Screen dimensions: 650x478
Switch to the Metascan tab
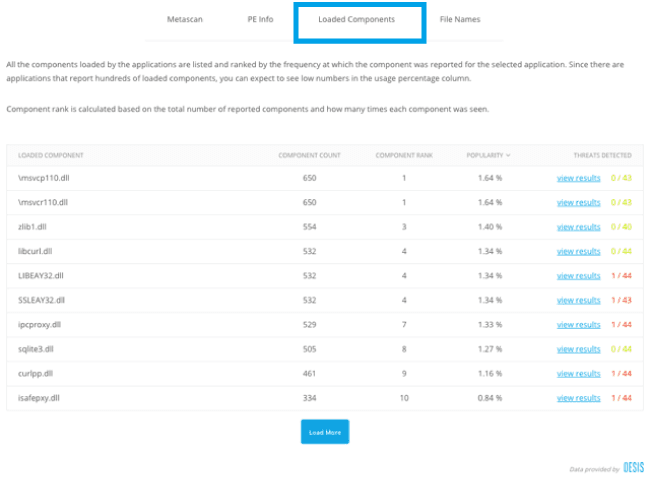pos(184,19)
